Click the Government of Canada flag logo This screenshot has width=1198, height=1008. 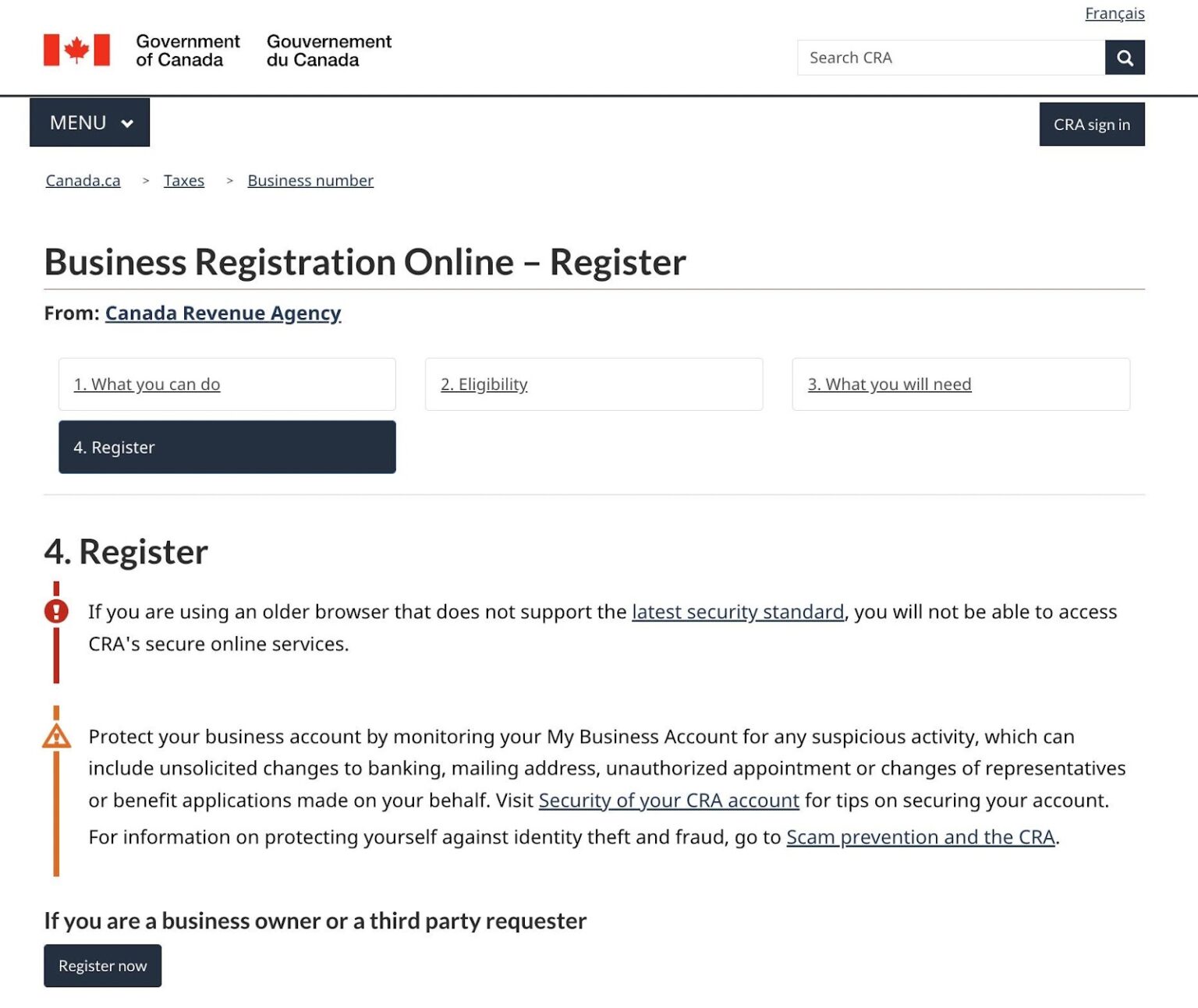pos(77,50)
